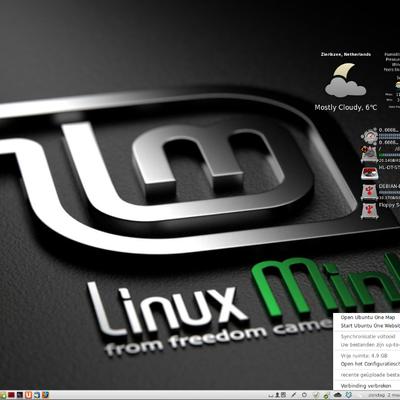
Task: Click the CPU gear gauge icon
Action: [369, 136]
